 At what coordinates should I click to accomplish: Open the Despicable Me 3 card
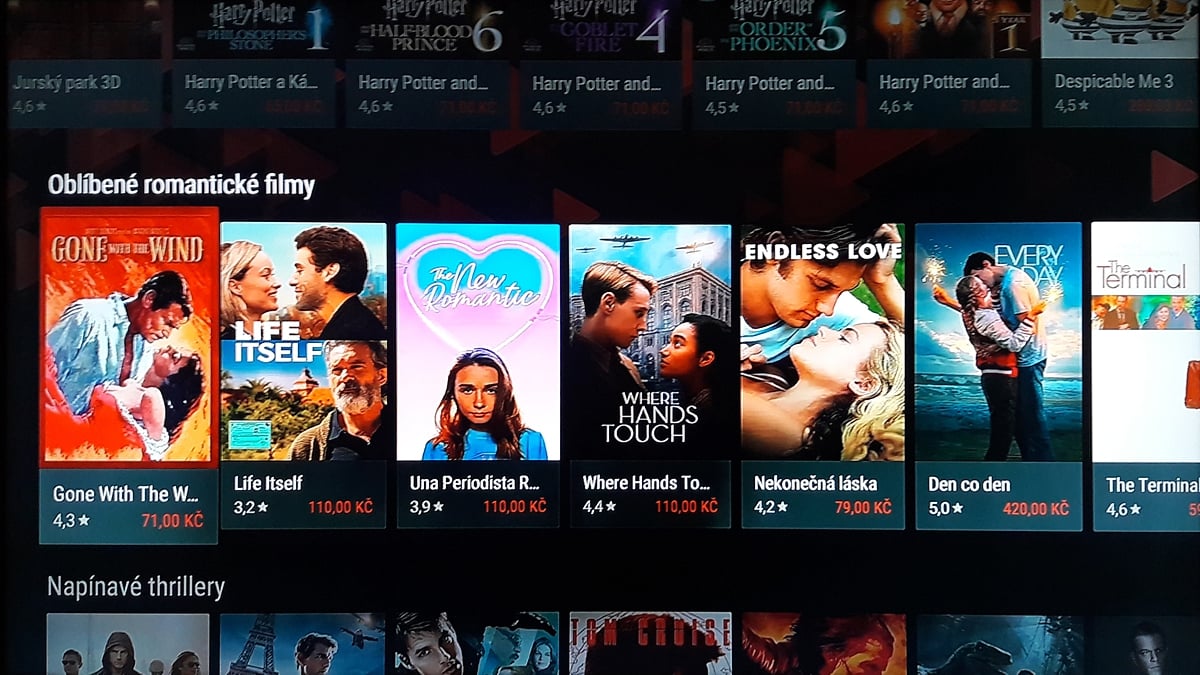click(x=1121, y=63)
